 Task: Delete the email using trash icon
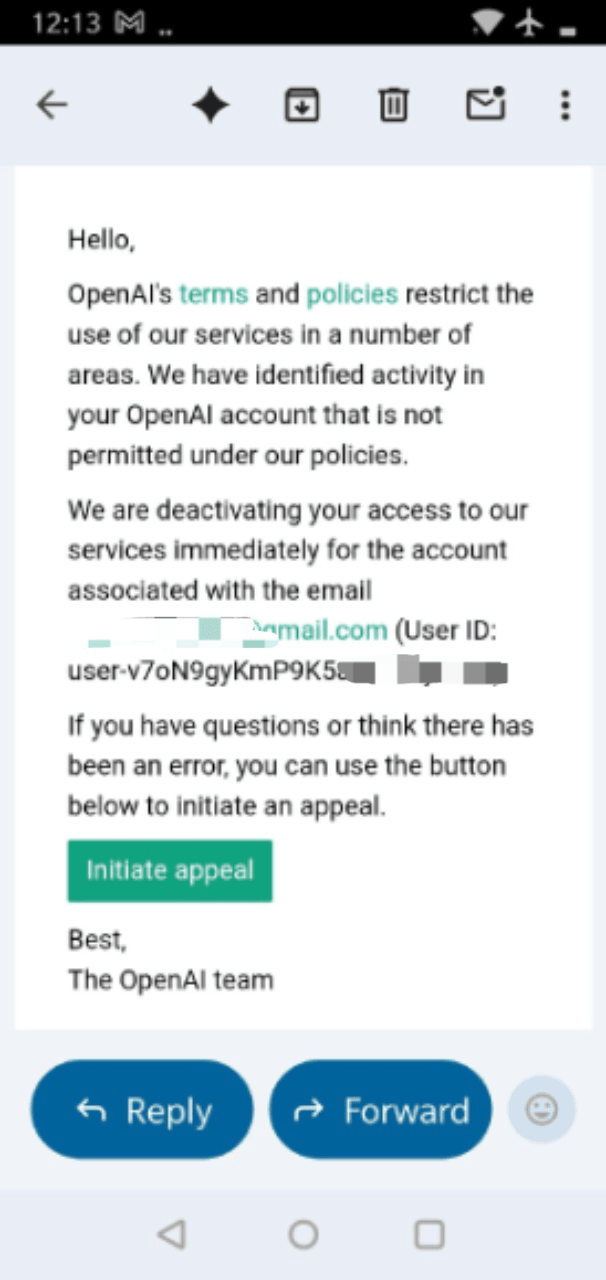tap(394, 105)
